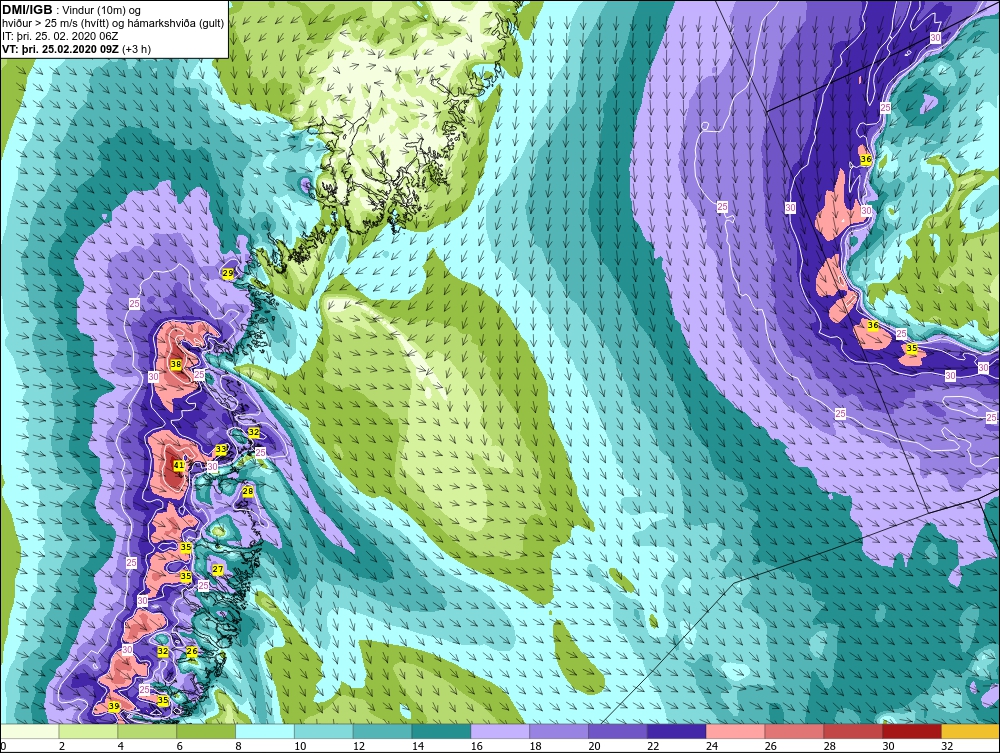
Task: Select the yellow 26 gust label
Action: pos(192,651)
